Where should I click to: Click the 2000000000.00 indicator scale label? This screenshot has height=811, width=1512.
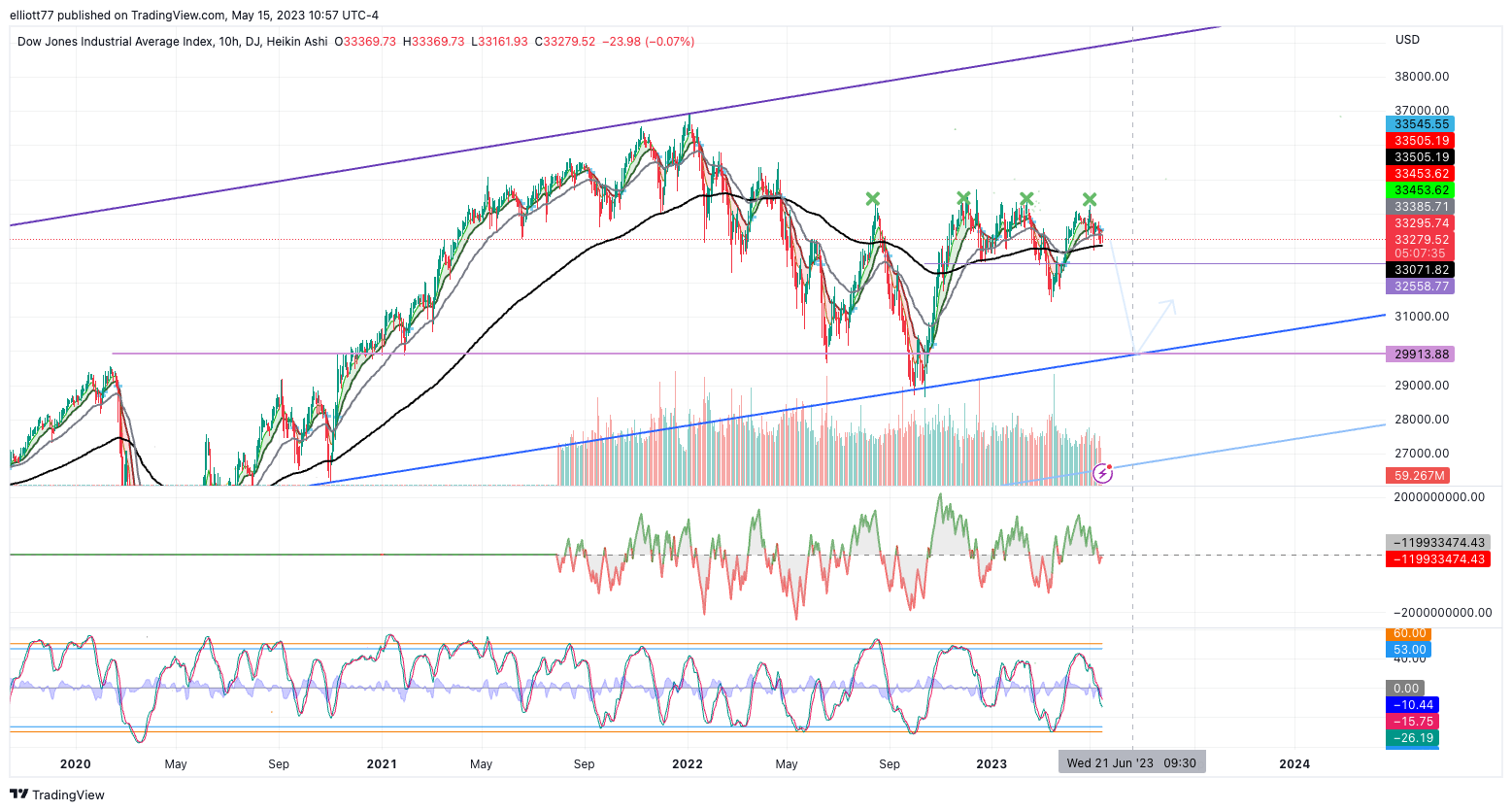click(x=1439, y=497)
